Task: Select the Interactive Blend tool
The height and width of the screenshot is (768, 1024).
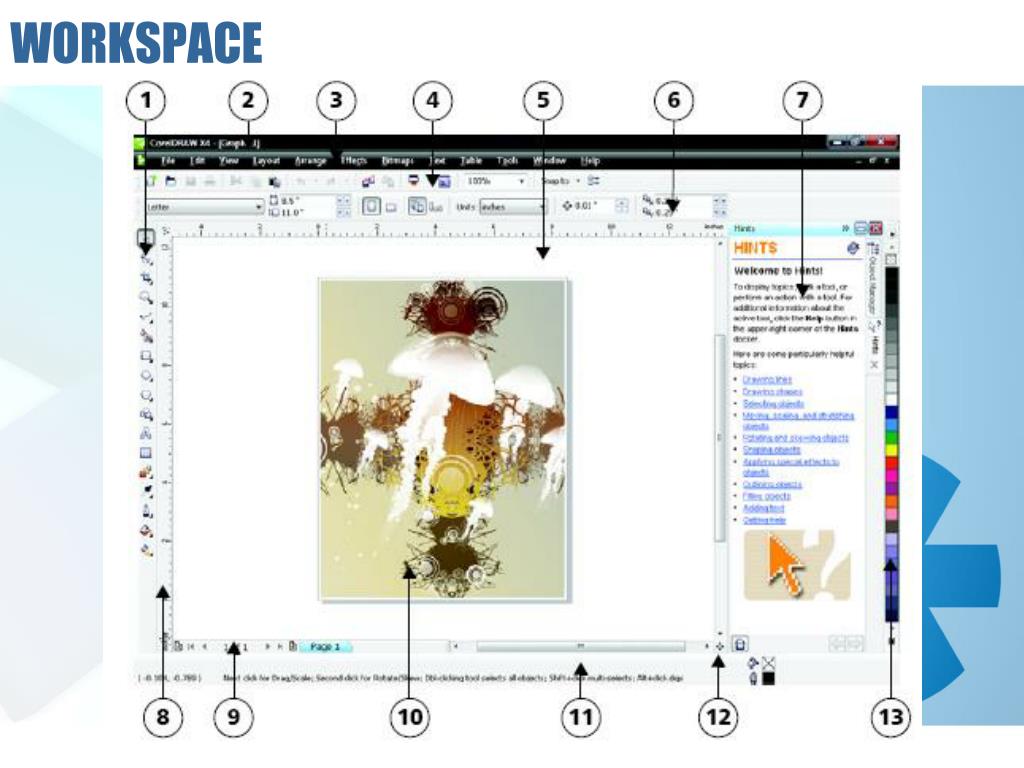Action: (x=146, y=472)
